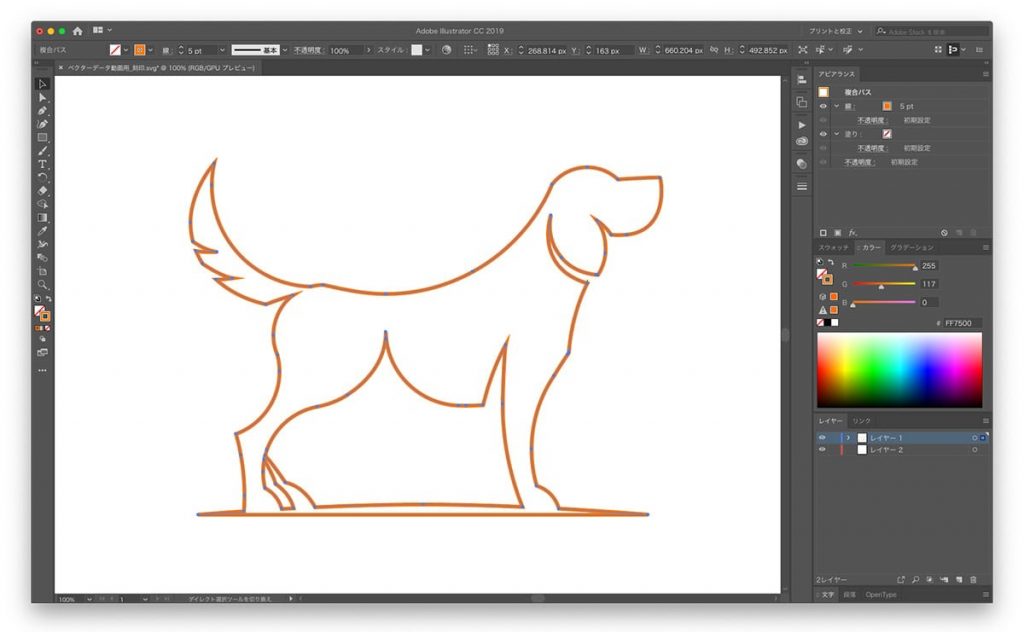This screenshot has width=1024, height=632.
Task: Click the 不透明度 link in control bar
Action: (x=309, y=50)
